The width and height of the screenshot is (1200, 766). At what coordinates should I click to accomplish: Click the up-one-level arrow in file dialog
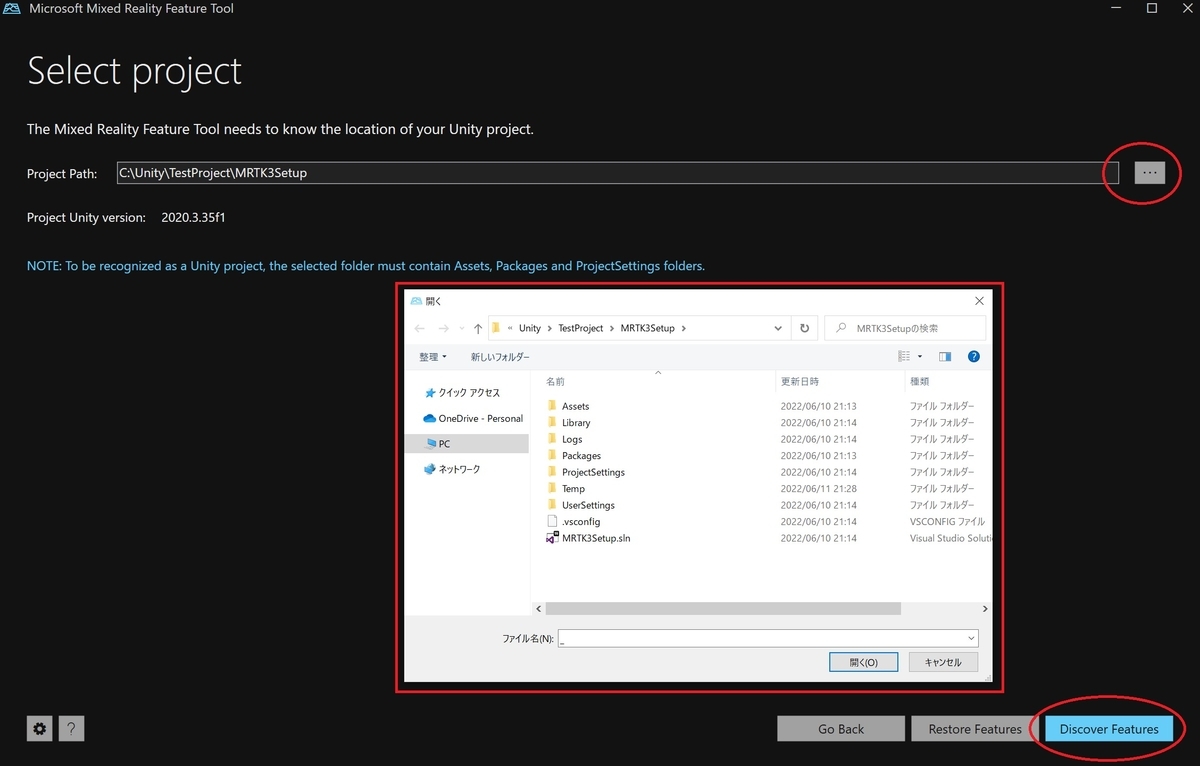[x=478, y=328]
